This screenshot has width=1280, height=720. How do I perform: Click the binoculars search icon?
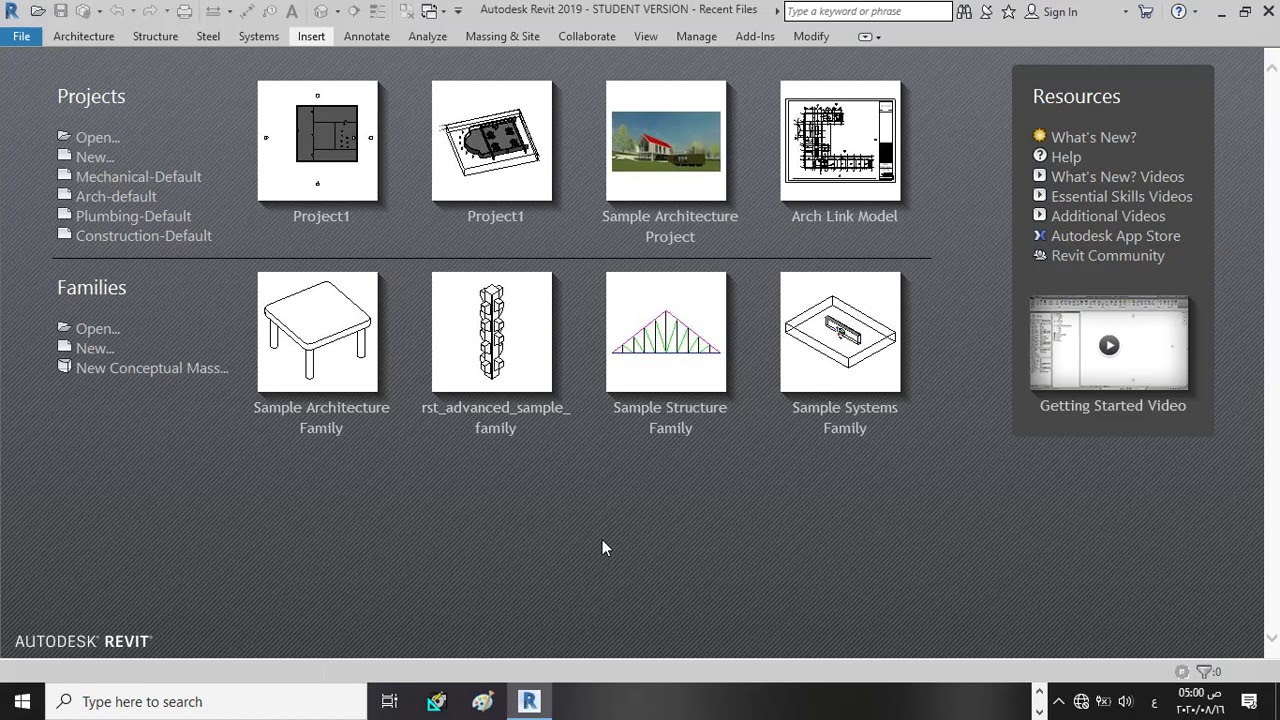point(964,11)
